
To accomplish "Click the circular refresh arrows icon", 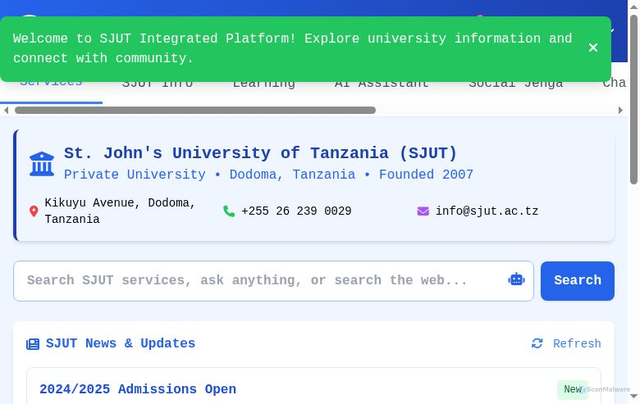I will [537, 344].
